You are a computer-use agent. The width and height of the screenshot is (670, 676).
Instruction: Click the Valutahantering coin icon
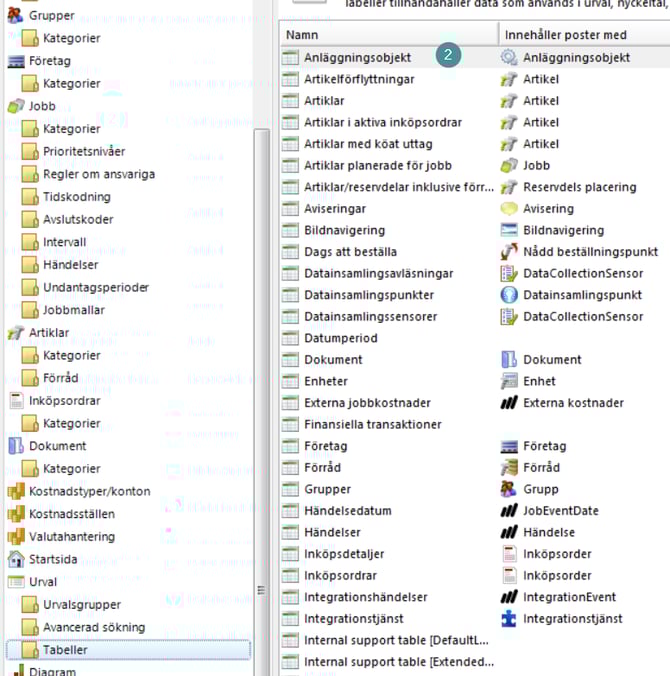tap(15, 536)
